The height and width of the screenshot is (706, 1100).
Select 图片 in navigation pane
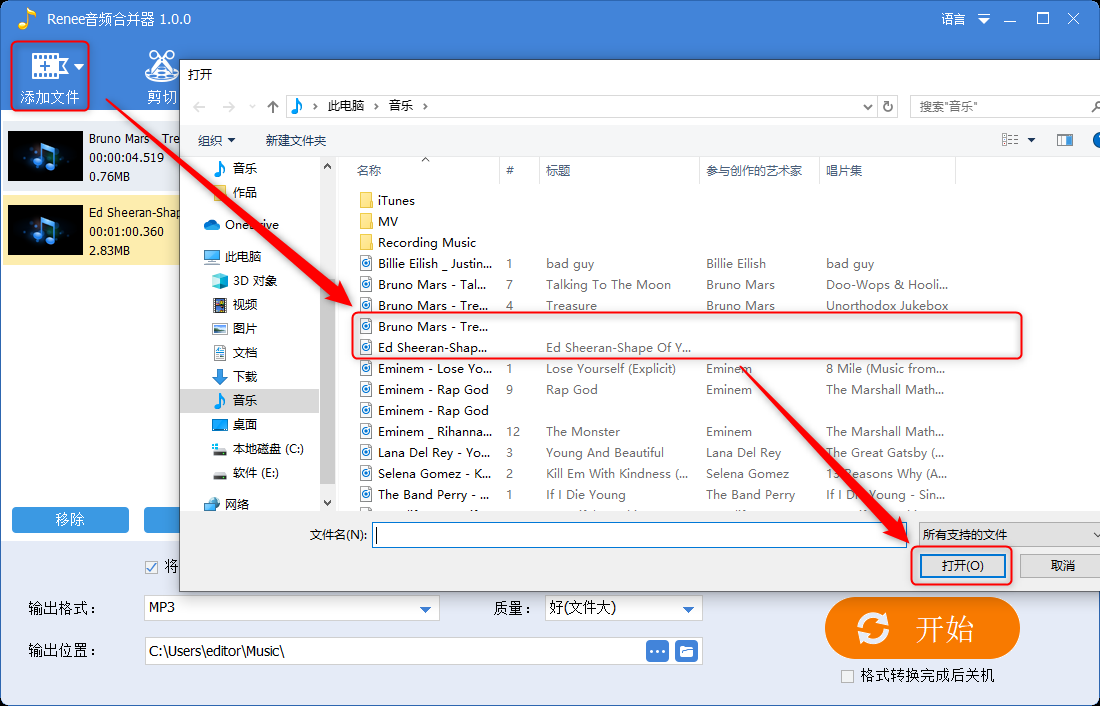coord(236,328)
